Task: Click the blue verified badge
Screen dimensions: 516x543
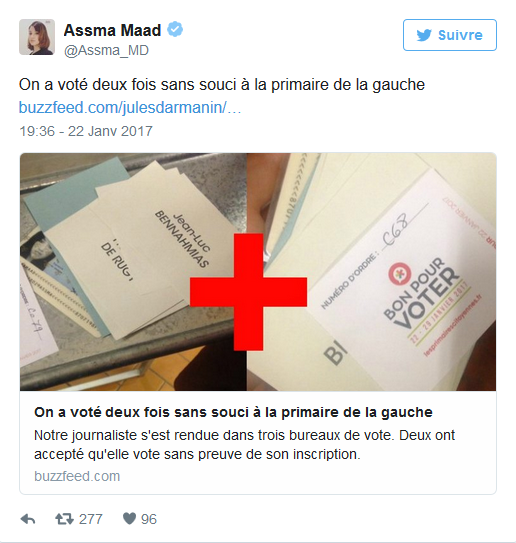Action: (x=175, y=29)
